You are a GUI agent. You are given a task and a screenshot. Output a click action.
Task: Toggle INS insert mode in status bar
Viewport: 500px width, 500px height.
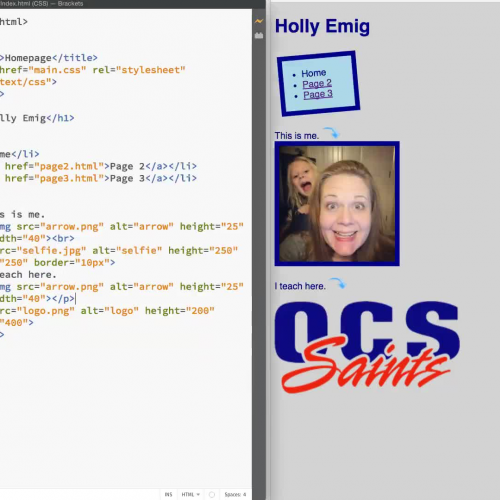169,494
